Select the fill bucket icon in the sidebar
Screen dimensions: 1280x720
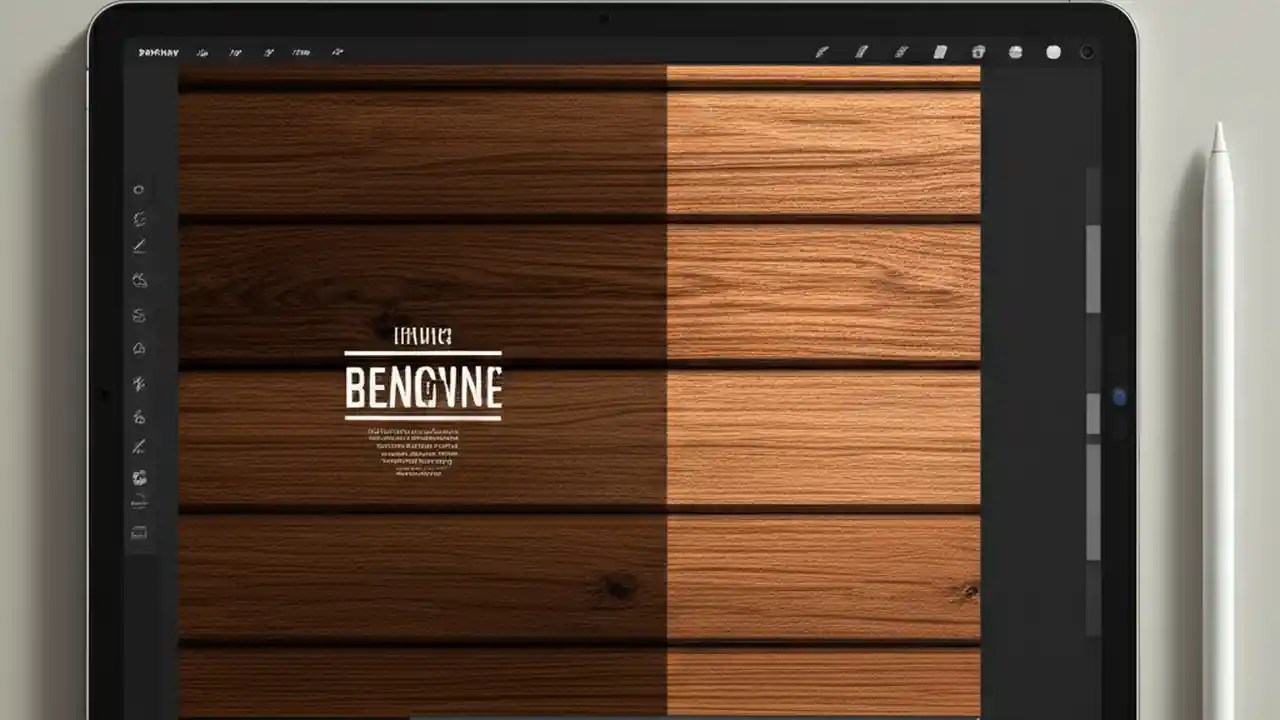pyautogui.click(x=139, y=315)
